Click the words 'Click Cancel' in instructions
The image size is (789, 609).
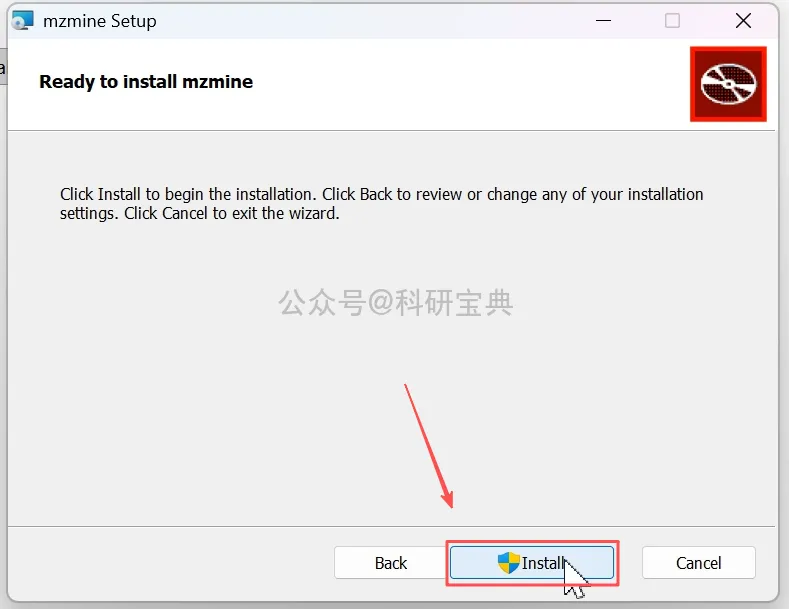(x=166, y=213)
